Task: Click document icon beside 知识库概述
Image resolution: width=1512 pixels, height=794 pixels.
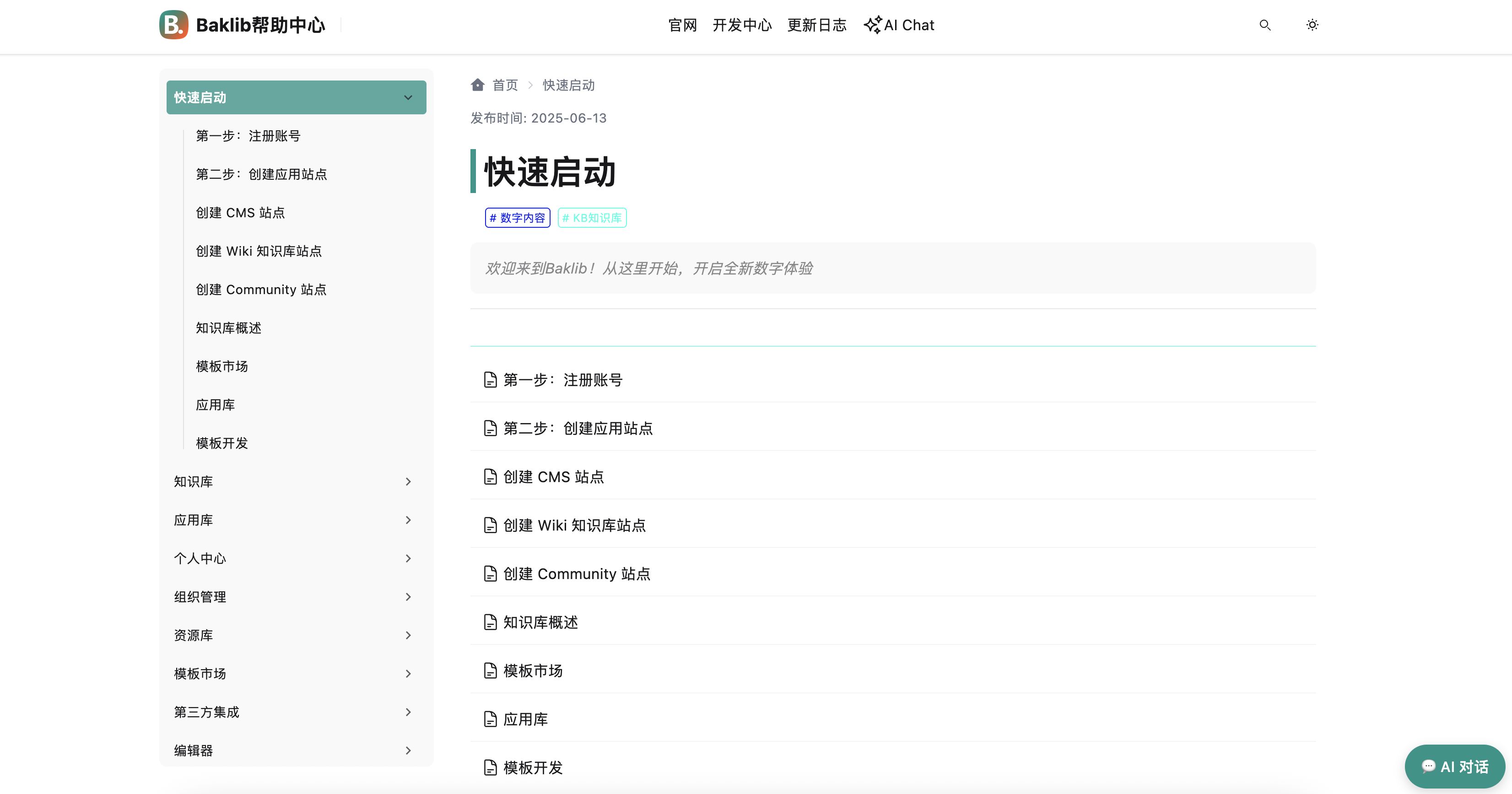Action: tap(490, 622)
